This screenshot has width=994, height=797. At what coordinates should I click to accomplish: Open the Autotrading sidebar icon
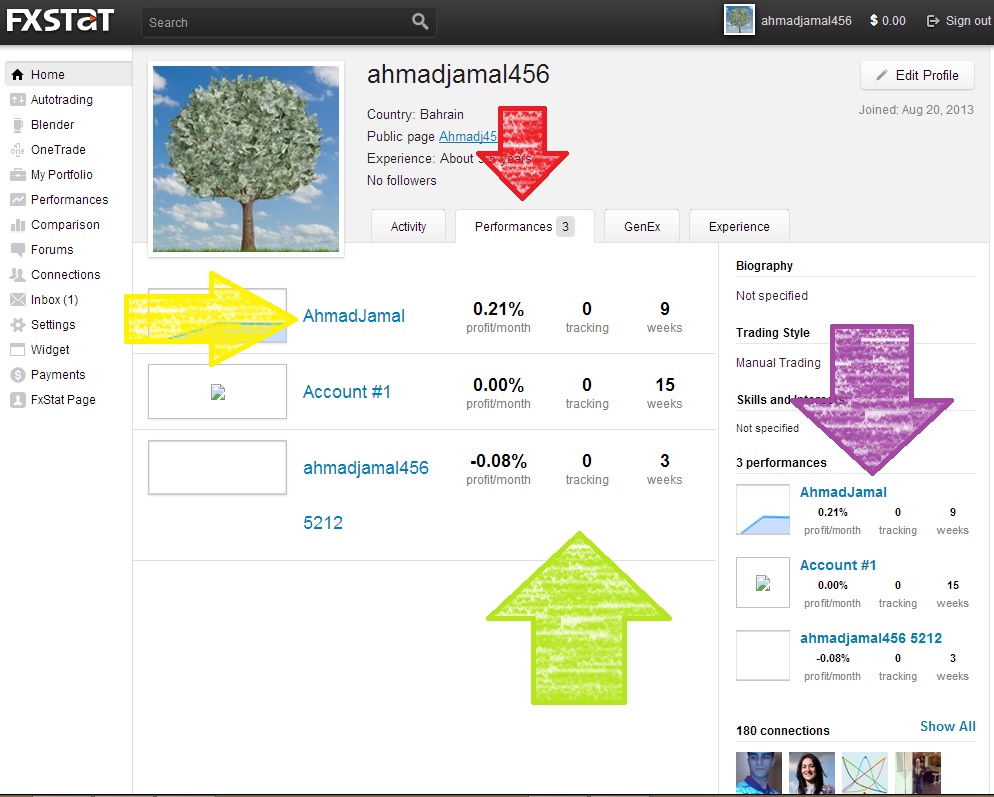[x=17, y=100]
